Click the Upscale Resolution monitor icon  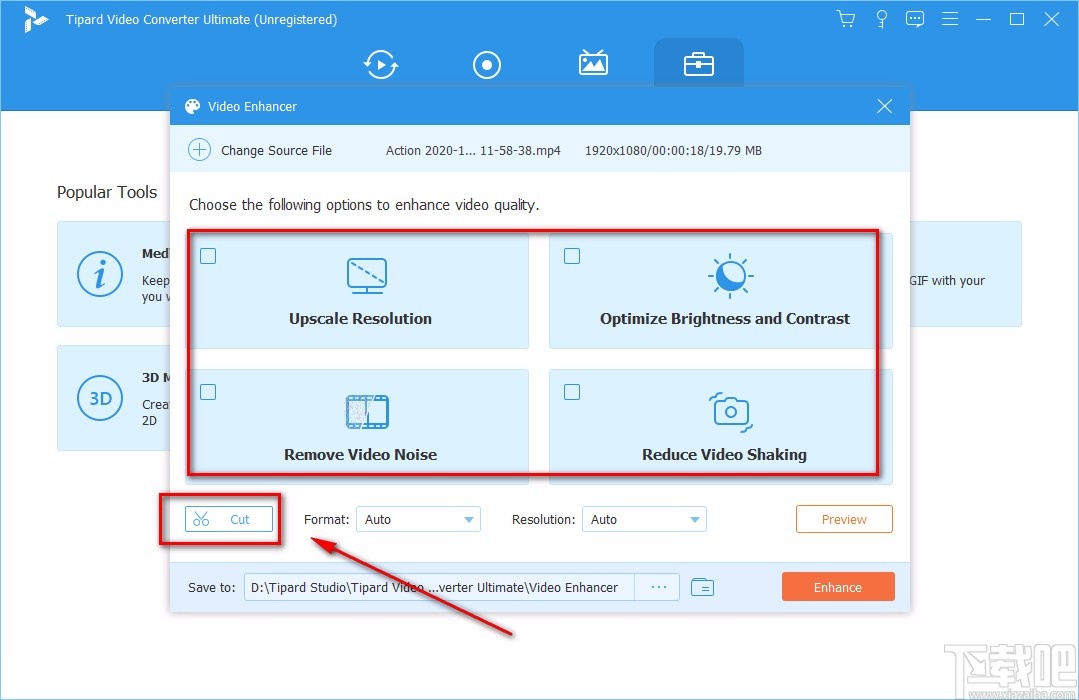(x=367, y=275)
